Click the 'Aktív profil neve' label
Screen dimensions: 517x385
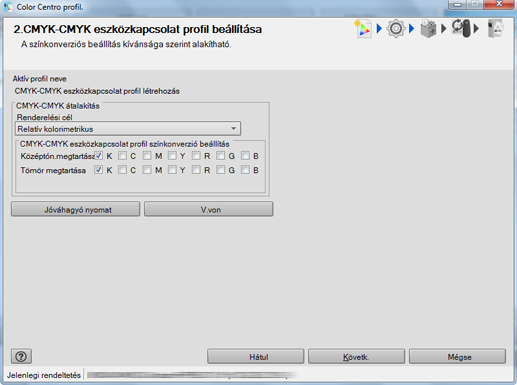click(x=40, y=79)
